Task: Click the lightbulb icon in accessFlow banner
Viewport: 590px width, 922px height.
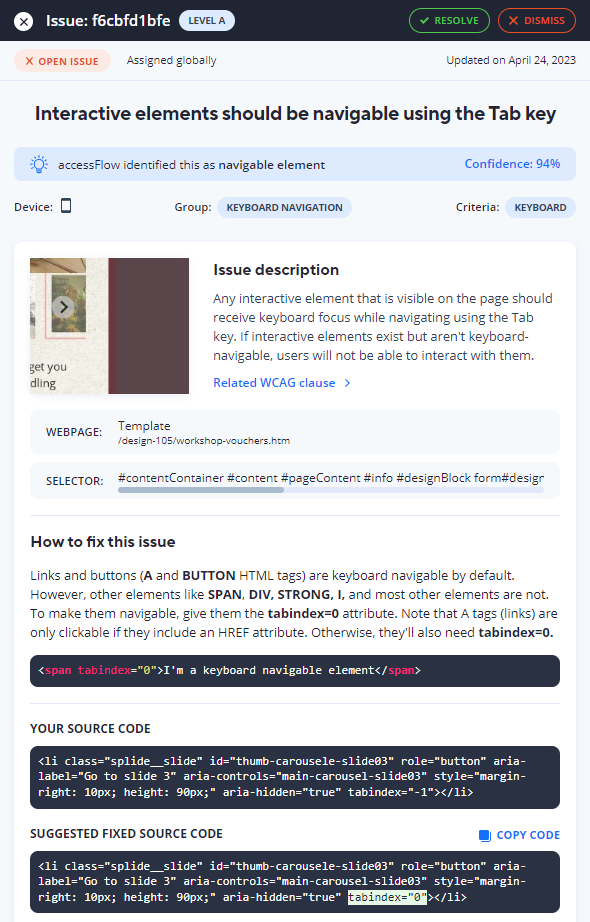Action: [39, 164]
